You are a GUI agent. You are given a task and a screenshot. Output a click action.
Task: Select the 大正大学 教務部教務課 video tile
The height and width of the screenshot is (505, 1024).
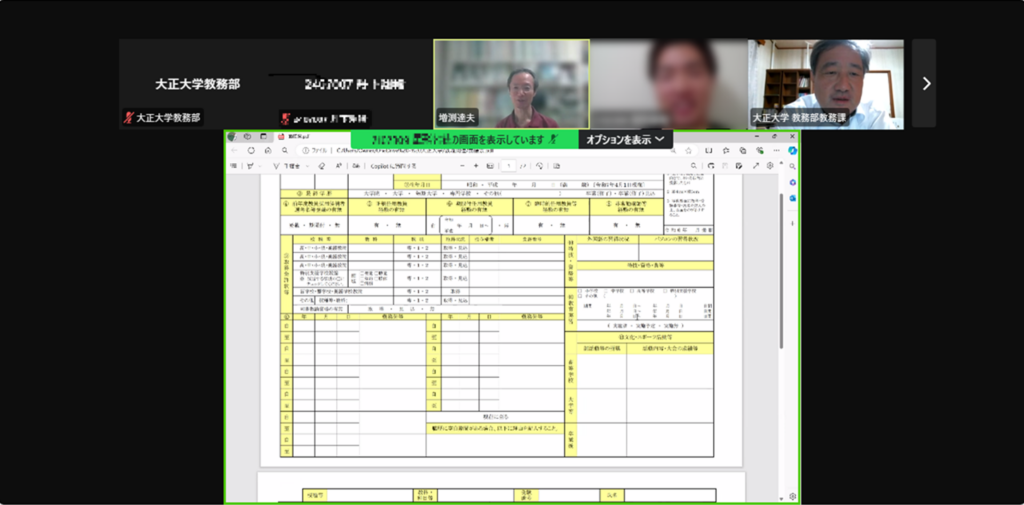coord(826,84)
